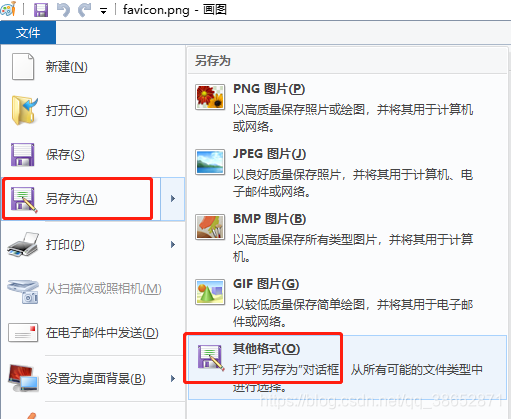Screen dimensions: 511x419
Task: Expand the 另存为 submenu arrow
Action: coord(173,199)
